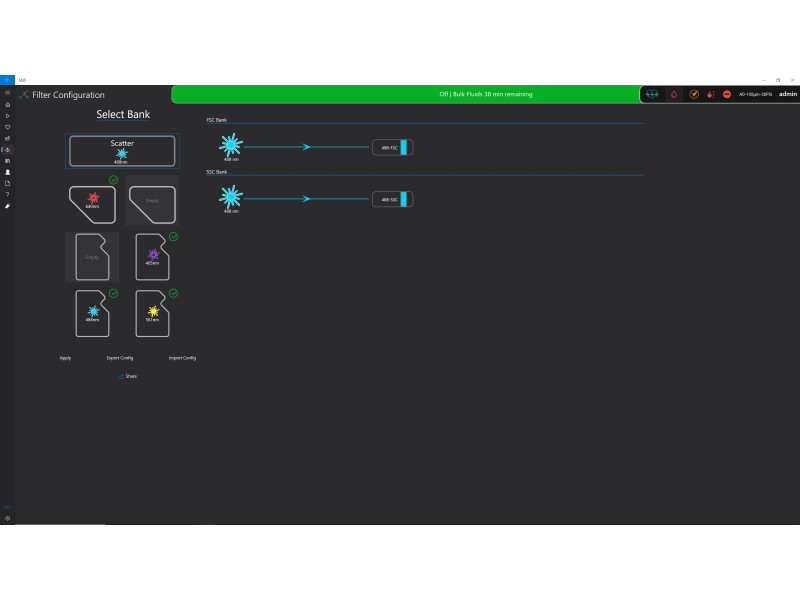
Task: Click the empty left-middle filter bank slot
Action: point(92,257)
